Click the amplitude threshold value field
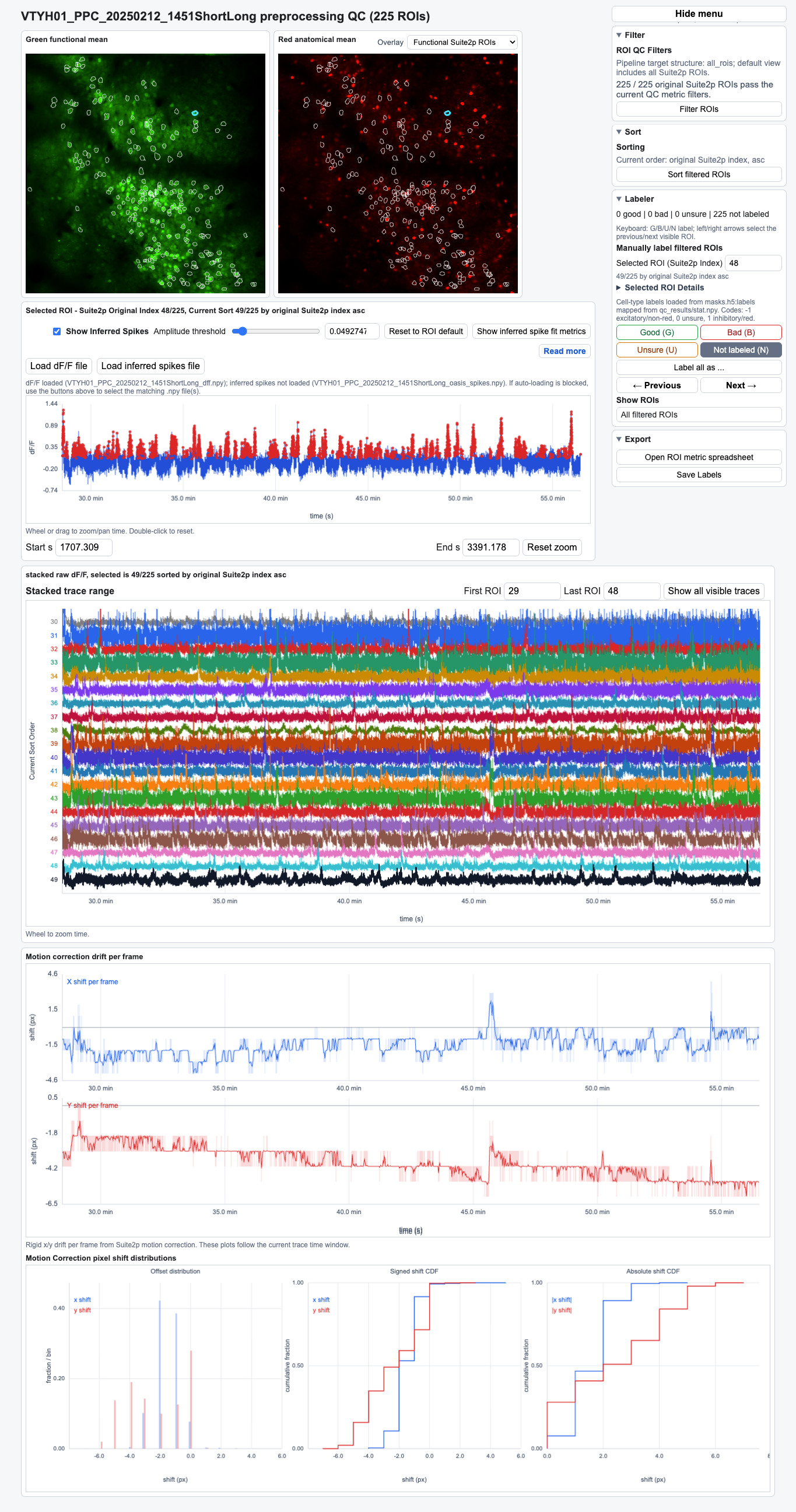 point(352,331)
